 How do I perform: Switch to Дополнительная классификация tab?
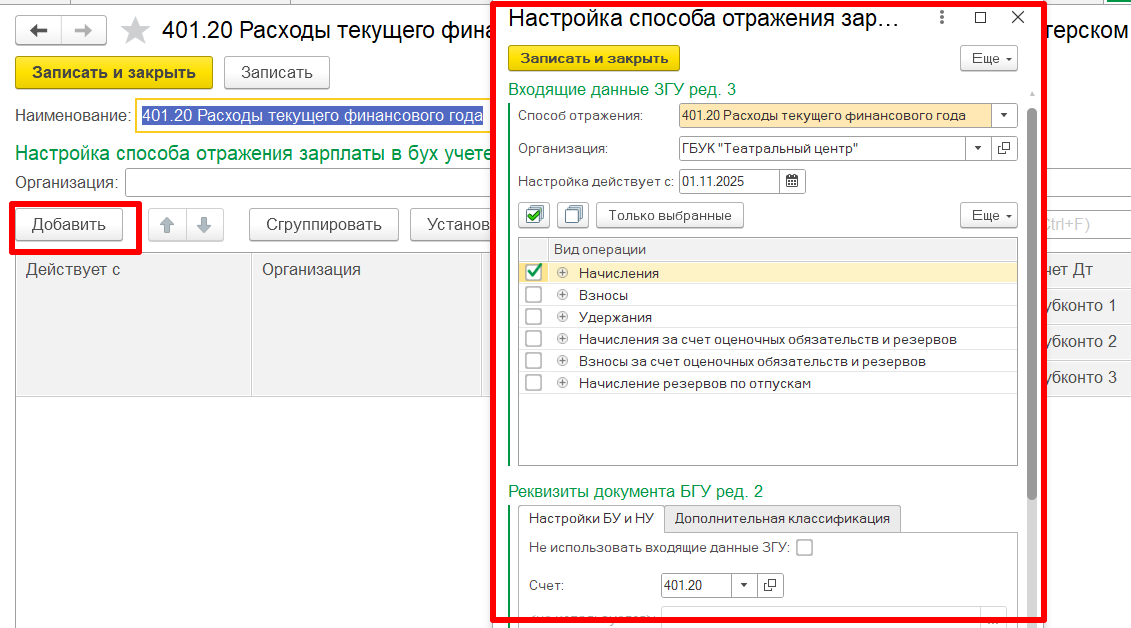click(782, 518)
